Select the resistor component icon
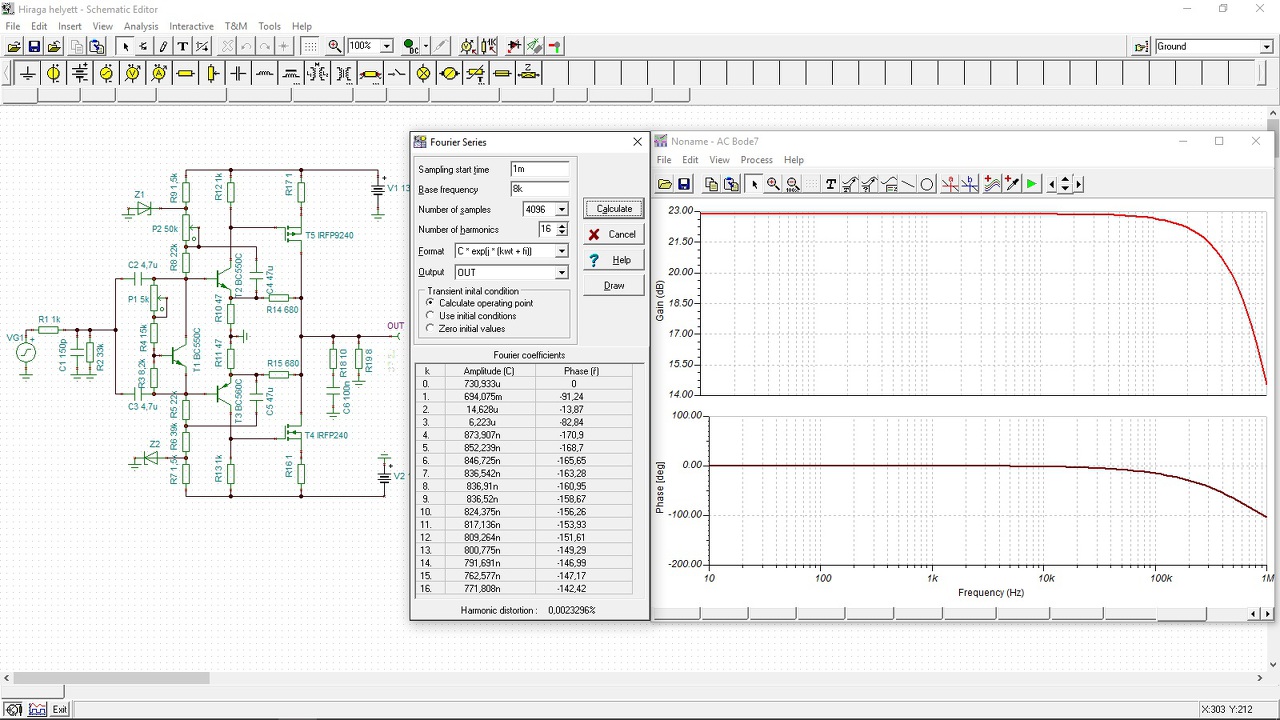This screenshot has width=1280, height=720. click(x=185, y=73)
